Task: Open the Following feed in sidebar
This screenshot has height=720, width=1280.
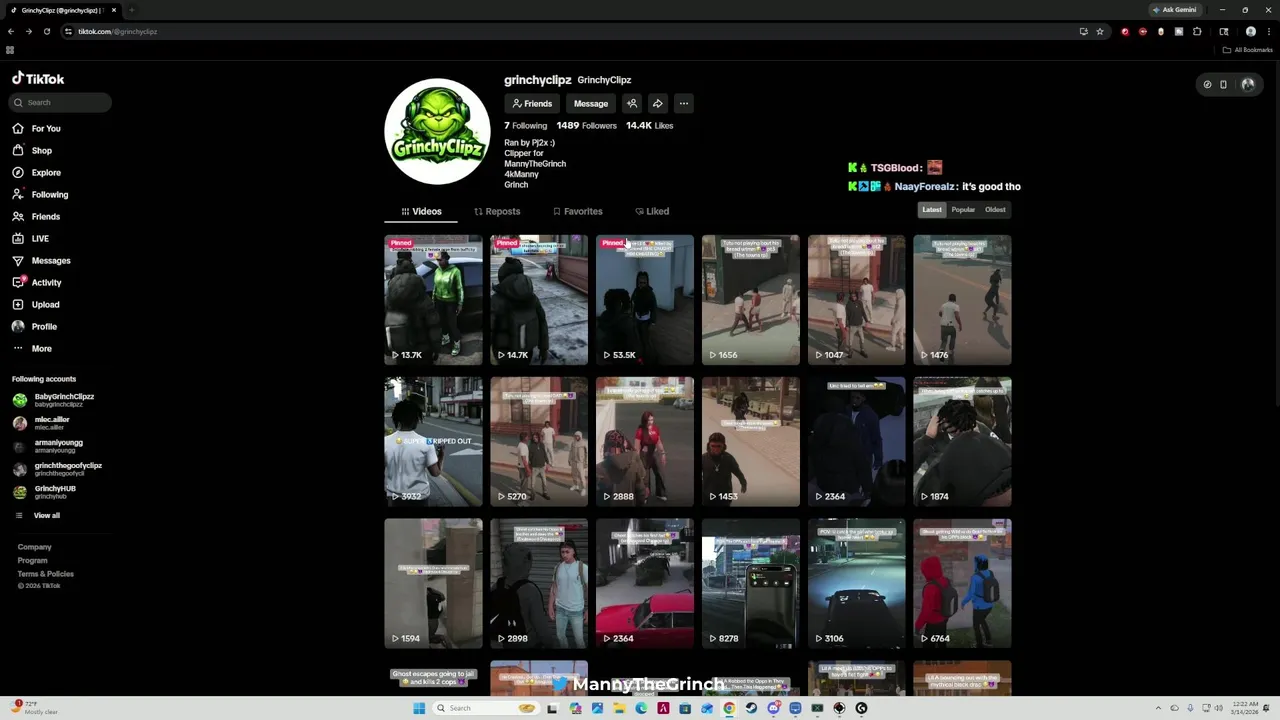Action: coord(41,194)
